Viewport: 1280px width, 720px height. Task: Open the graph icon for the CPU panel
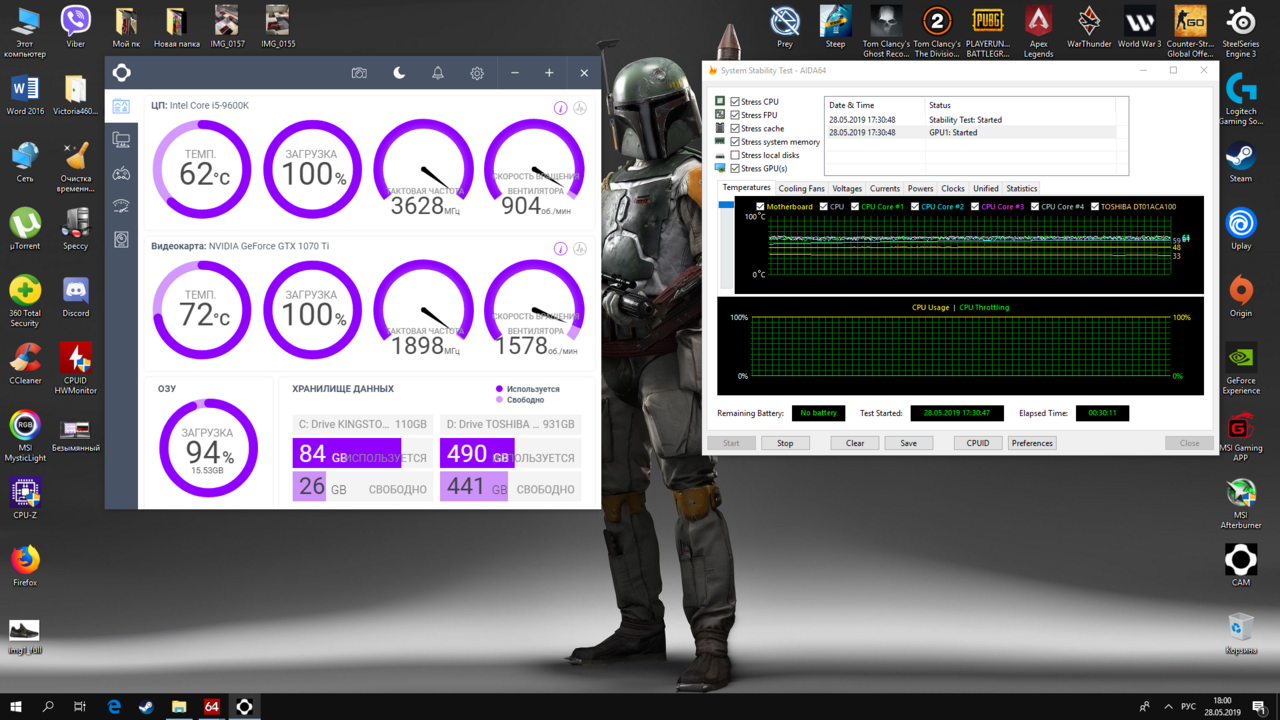(x=580, y=108)
